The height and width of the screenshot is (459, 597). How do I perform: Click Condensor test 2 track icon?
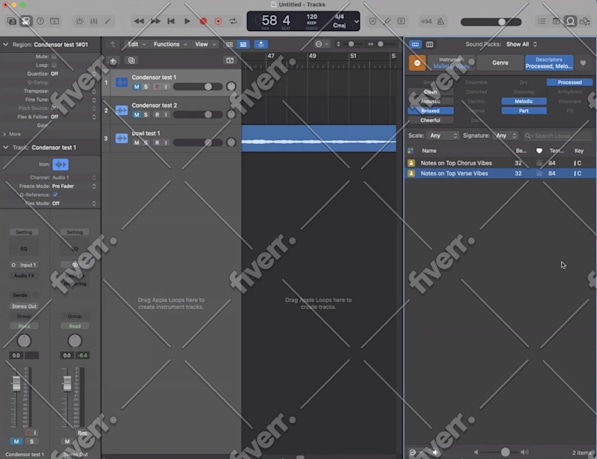pos(121,110)
